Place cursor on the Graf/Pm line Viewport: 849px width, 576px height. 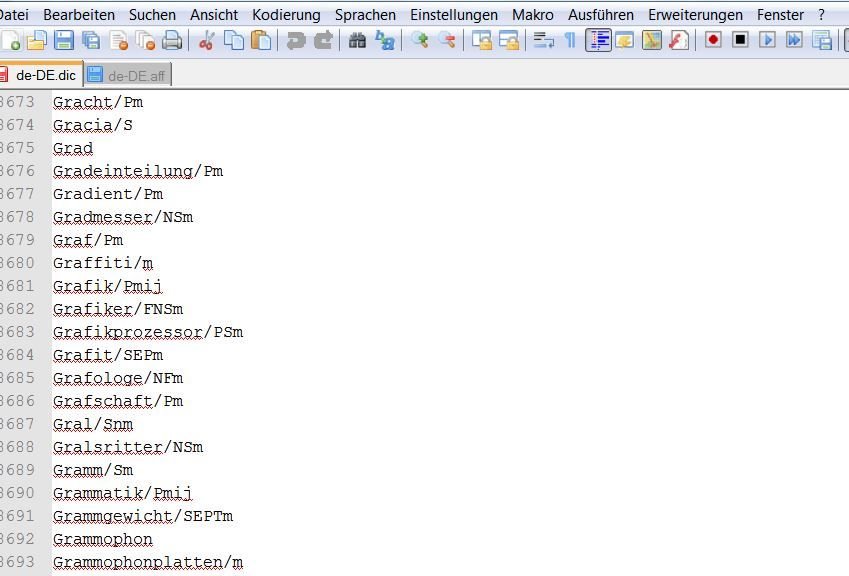88,240
